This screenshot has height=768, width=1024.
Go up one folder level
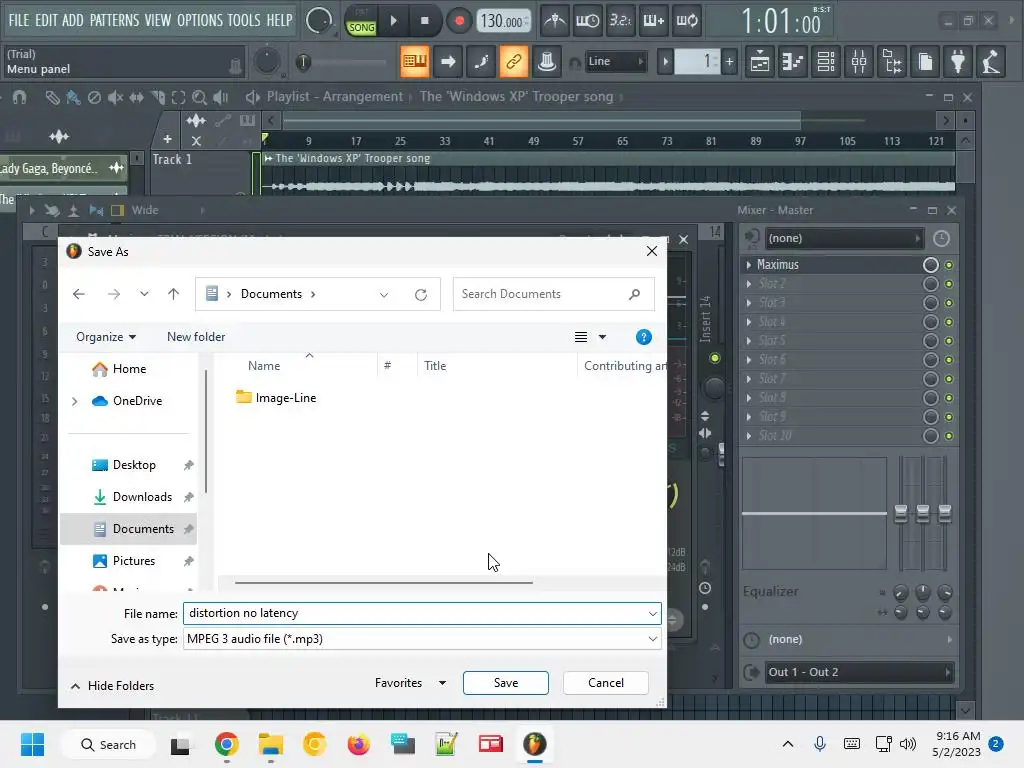click(x=173, y=294)
